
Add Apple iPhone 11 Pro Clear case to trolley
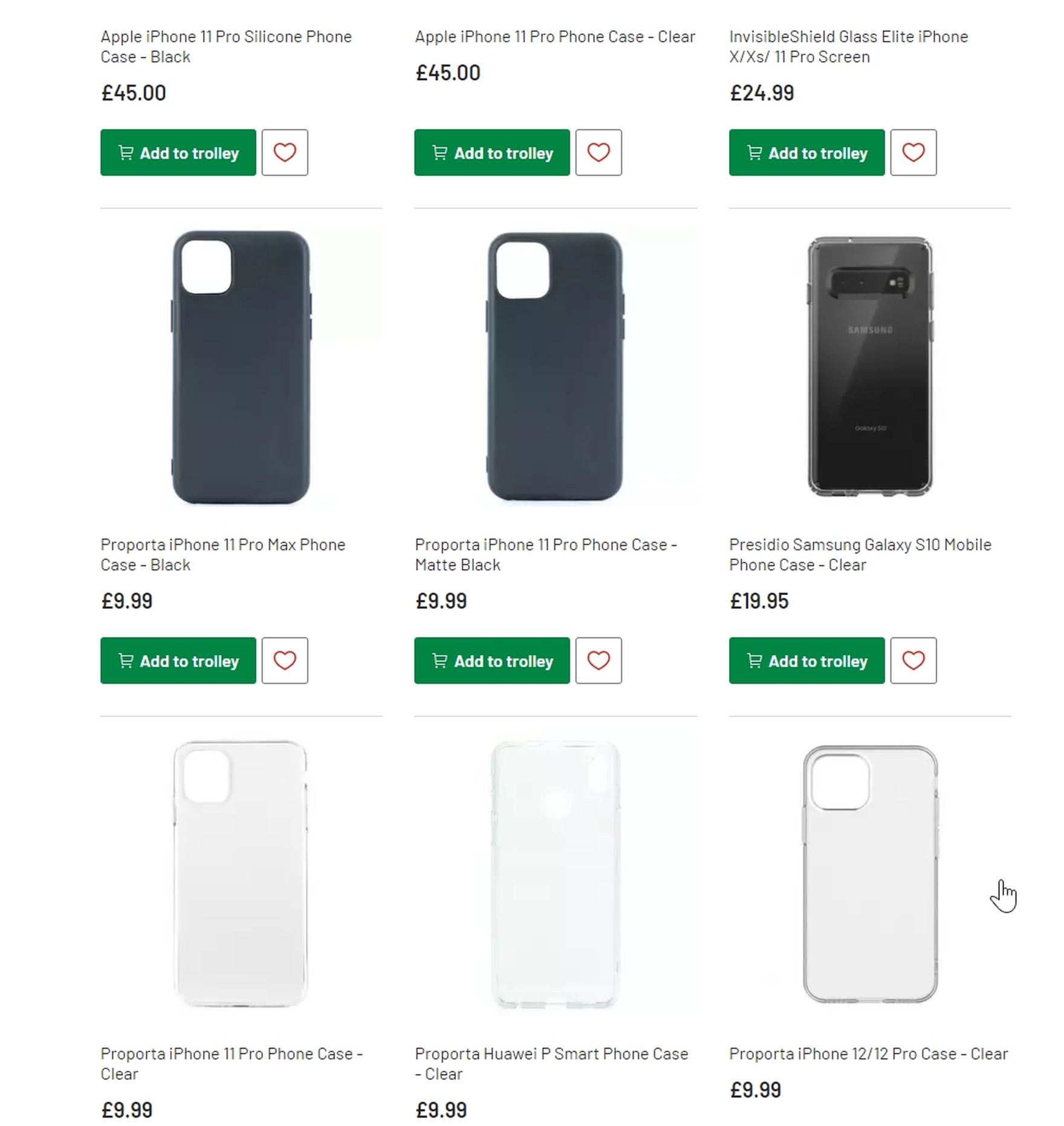coord(492,152)
